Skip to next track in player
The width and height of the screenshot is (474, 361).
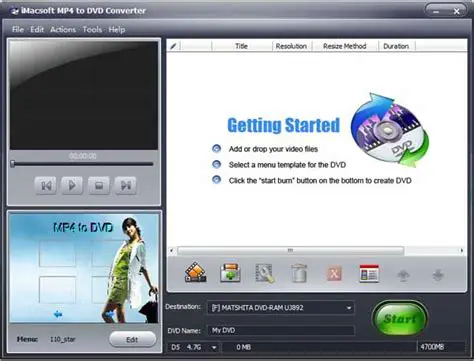(126, 185)
